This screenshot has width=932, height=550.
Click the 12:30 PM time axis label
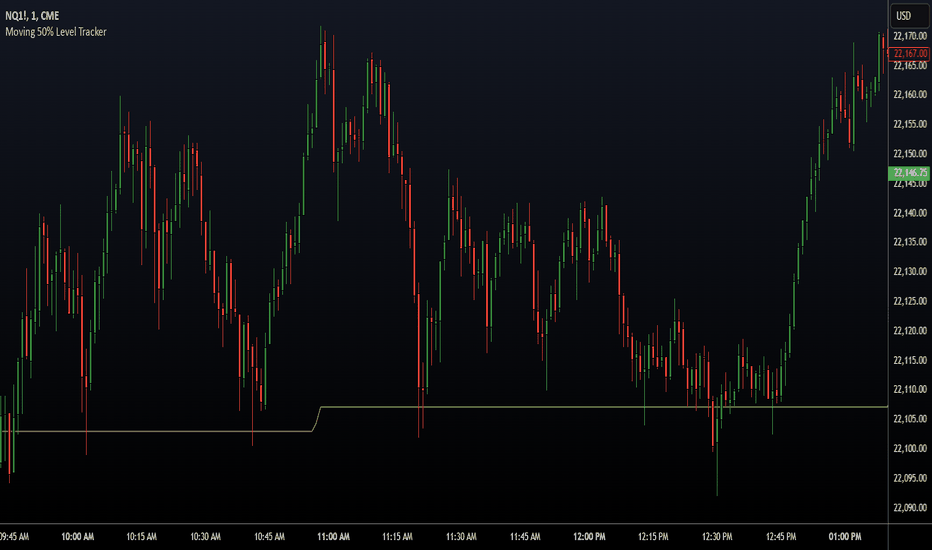pos(717,536)
